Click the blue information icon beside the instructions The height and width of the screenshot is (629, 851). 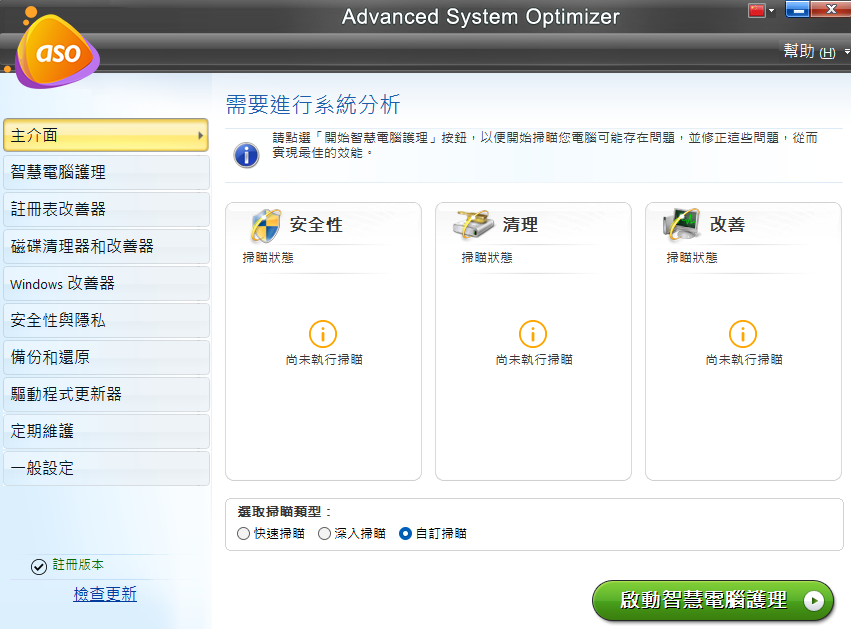click(x=246, y=155)
